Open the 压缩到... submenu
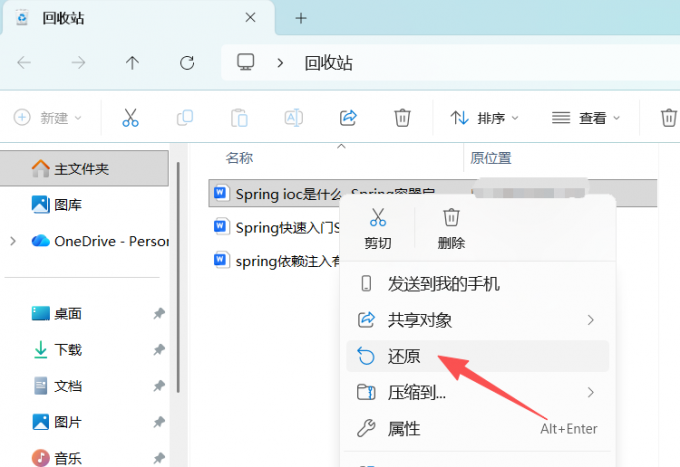The height and width of the screenshot is (467, 680). [478, 392]
